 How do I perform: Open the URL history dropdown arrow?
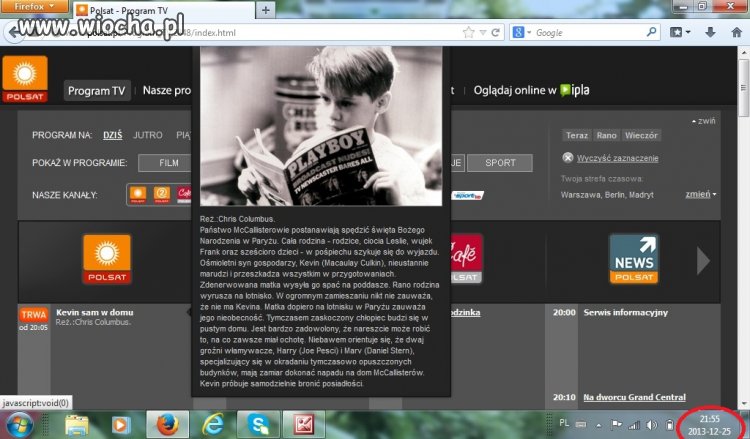point(483,33)
